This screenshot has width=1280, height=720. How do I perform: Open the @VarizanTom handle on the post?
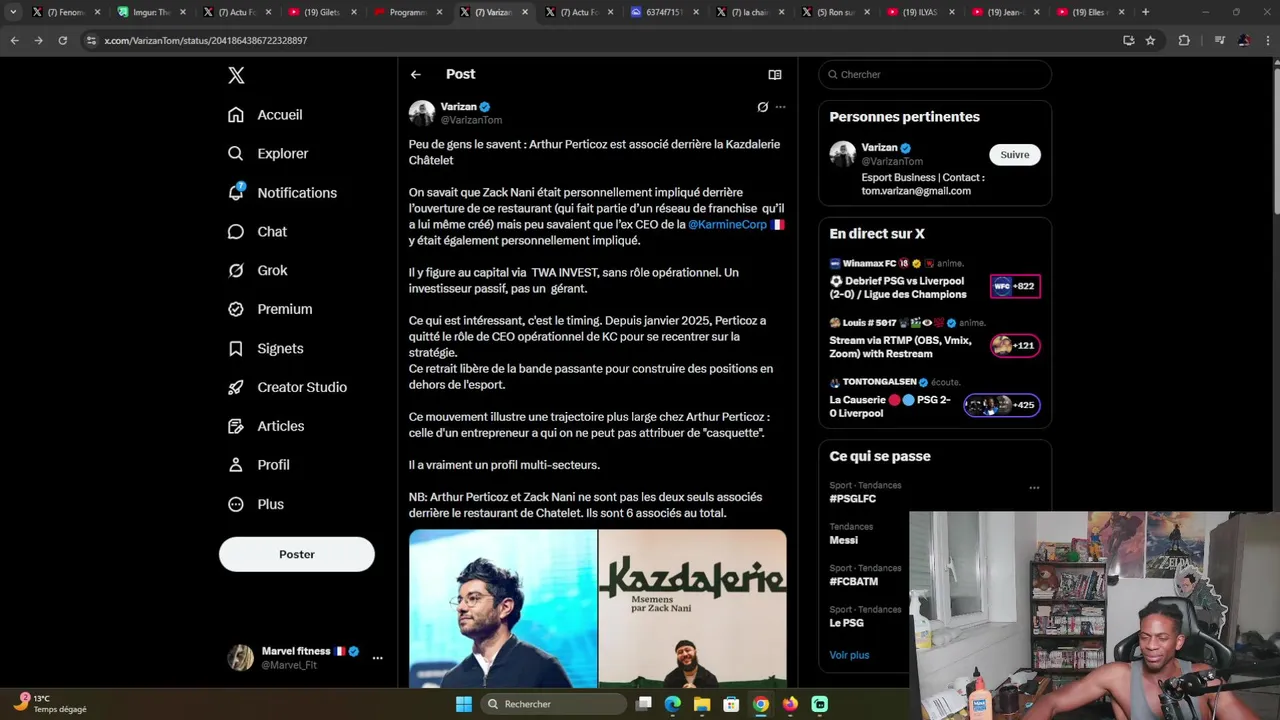pos(471,120)
